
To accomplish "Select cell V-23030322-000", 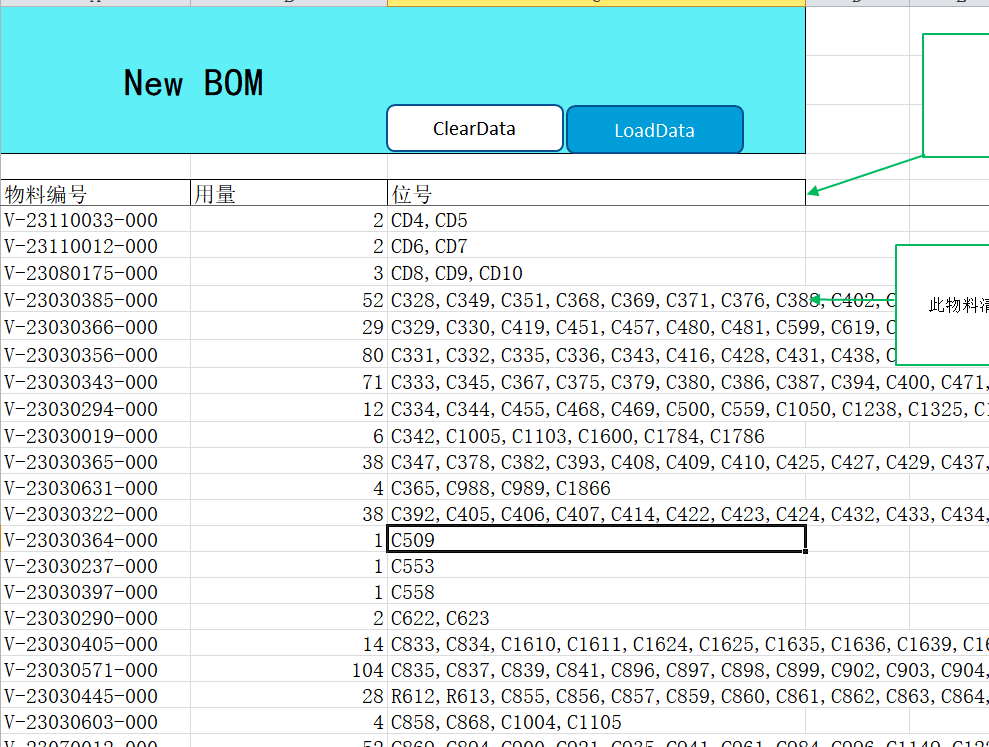I will pyautogui.click(x=95, y=514).
